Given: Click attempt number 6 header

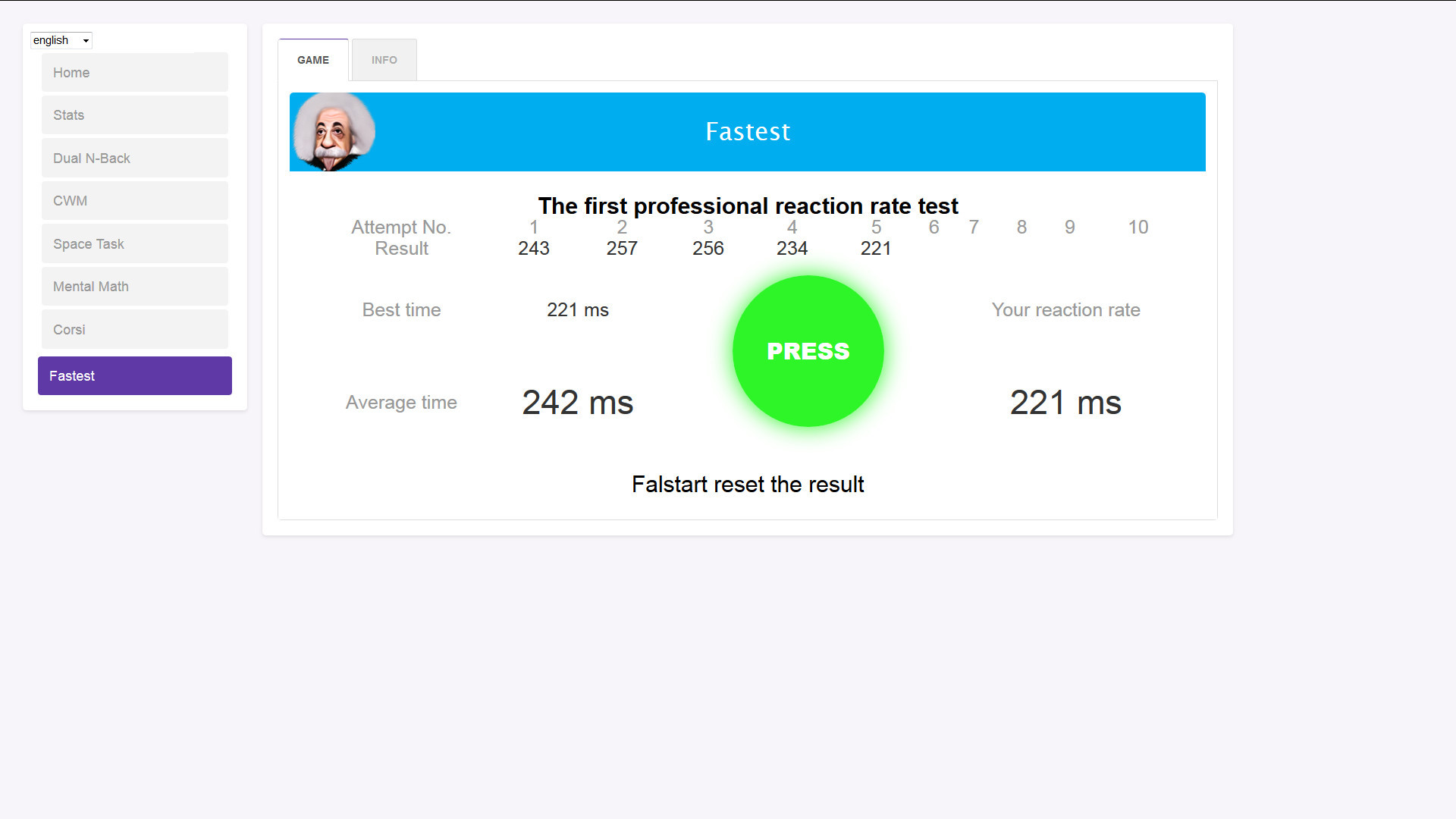Looking at the screenshot, I should pos(934,227).
